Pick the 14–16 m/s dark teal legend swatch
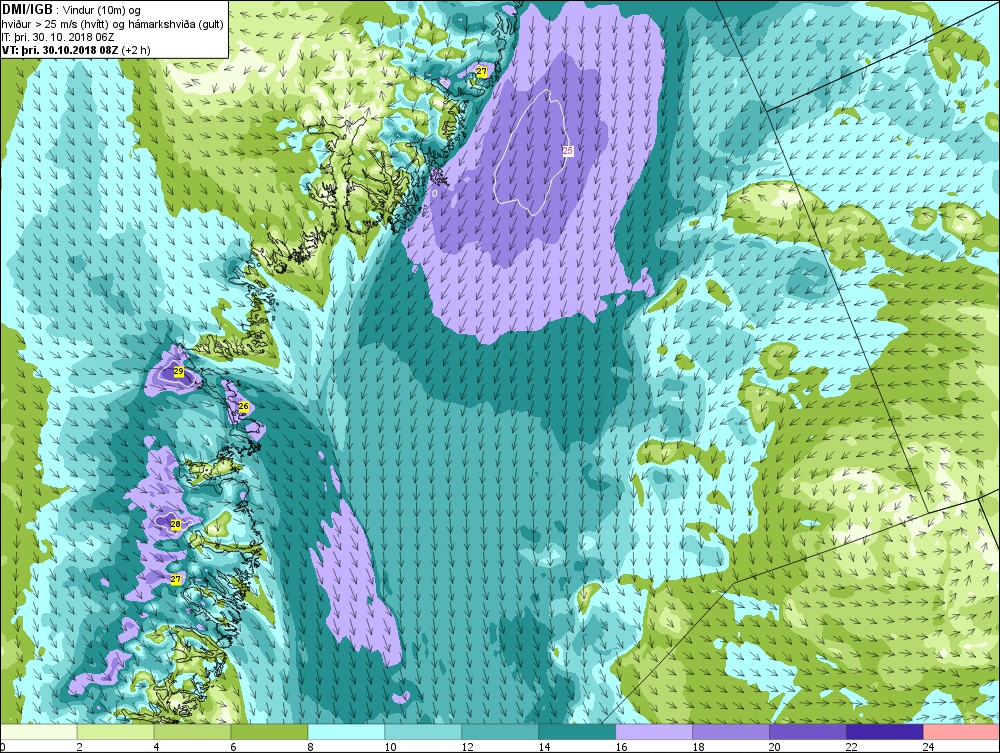 click(577, 731)
